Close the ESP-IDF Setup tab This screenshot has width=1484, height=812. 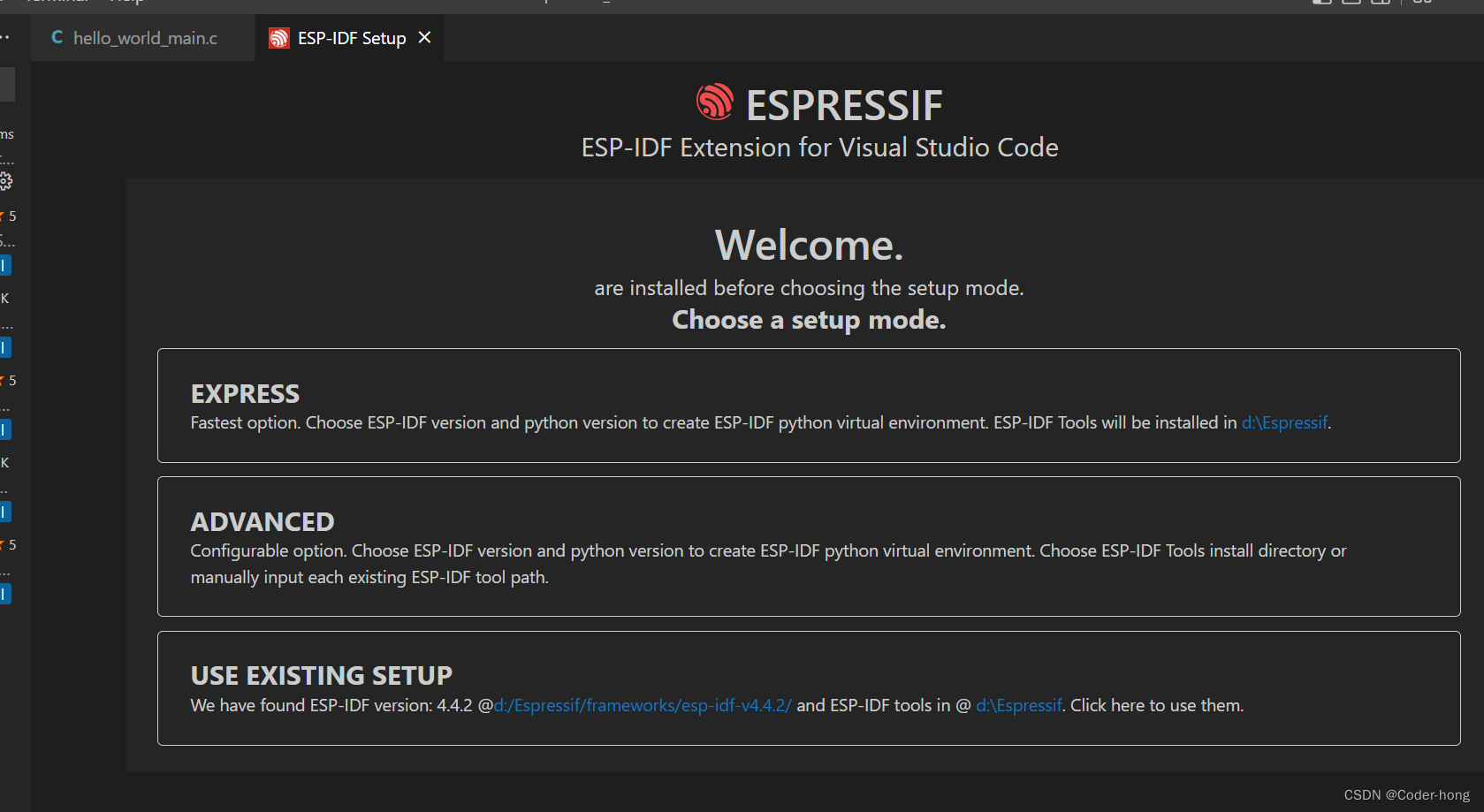[425, 37]
